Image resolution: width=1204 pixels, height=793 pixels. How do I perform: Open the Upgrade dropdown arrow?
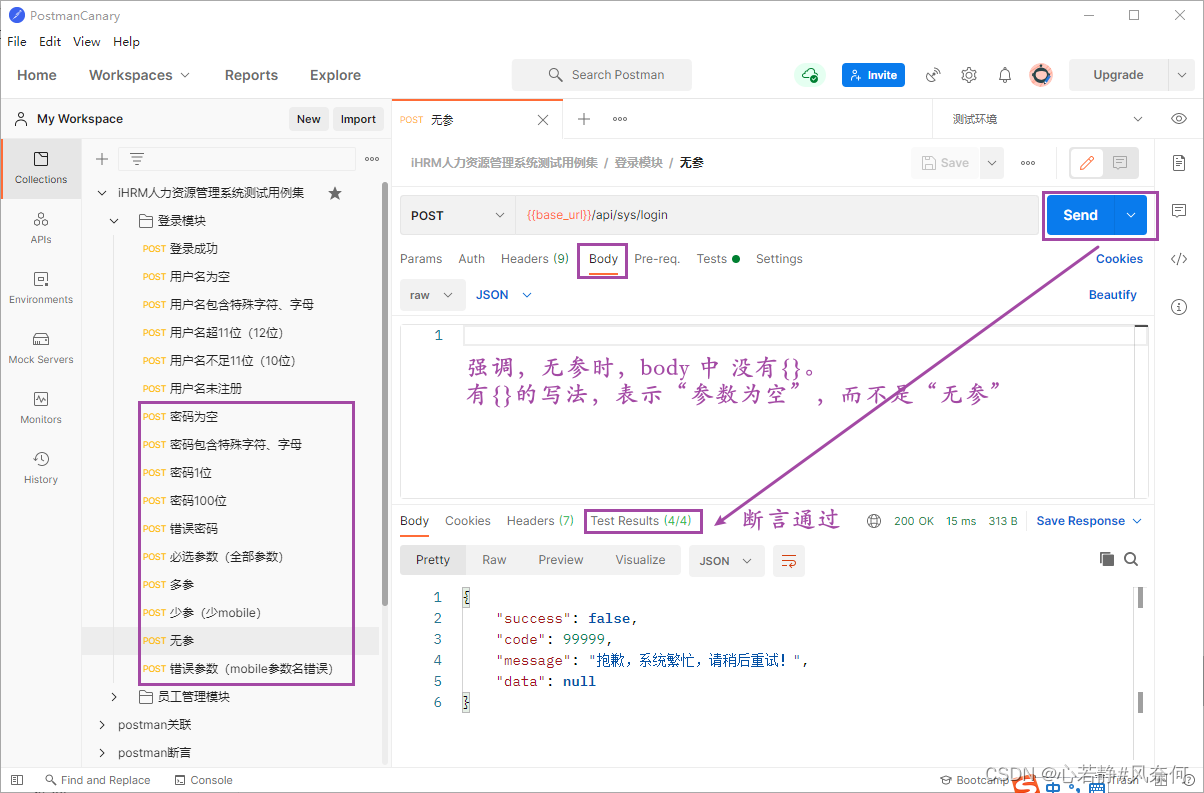pyautogui.click(x=1181, y=75)
